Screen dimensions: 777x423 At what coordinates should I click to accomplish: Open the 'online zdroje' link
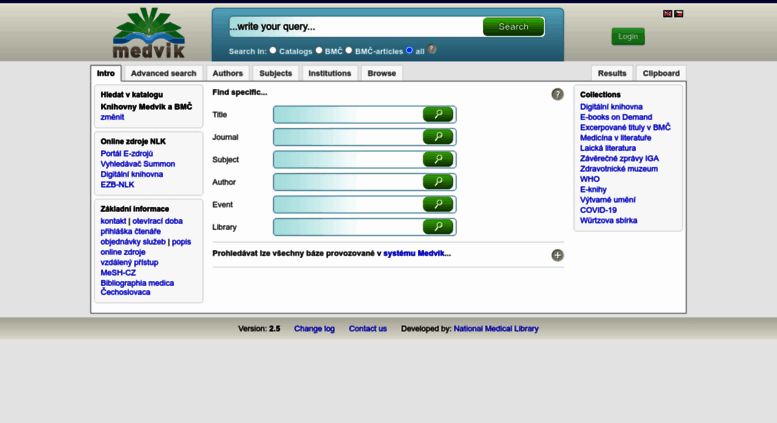(123, 252)
